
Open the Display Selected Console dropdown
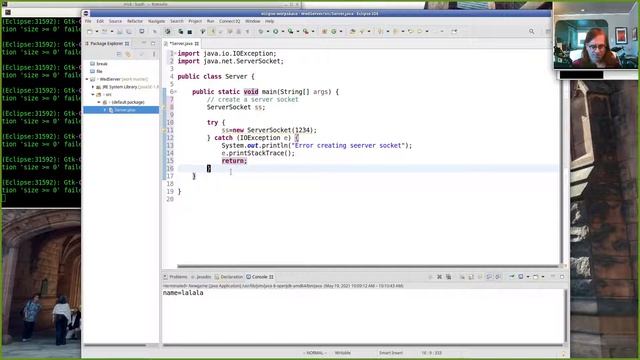click(x=528, y=277)
